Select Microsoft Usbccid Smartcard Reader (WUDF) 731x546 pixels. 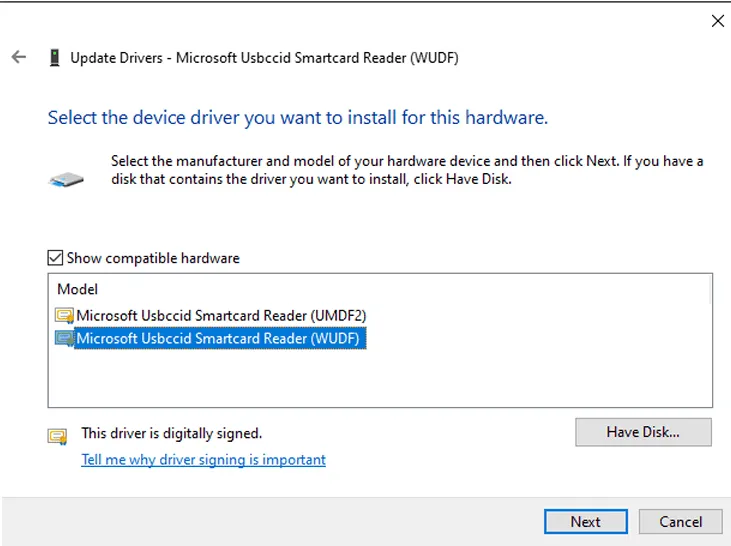click(x=220, y=339)
